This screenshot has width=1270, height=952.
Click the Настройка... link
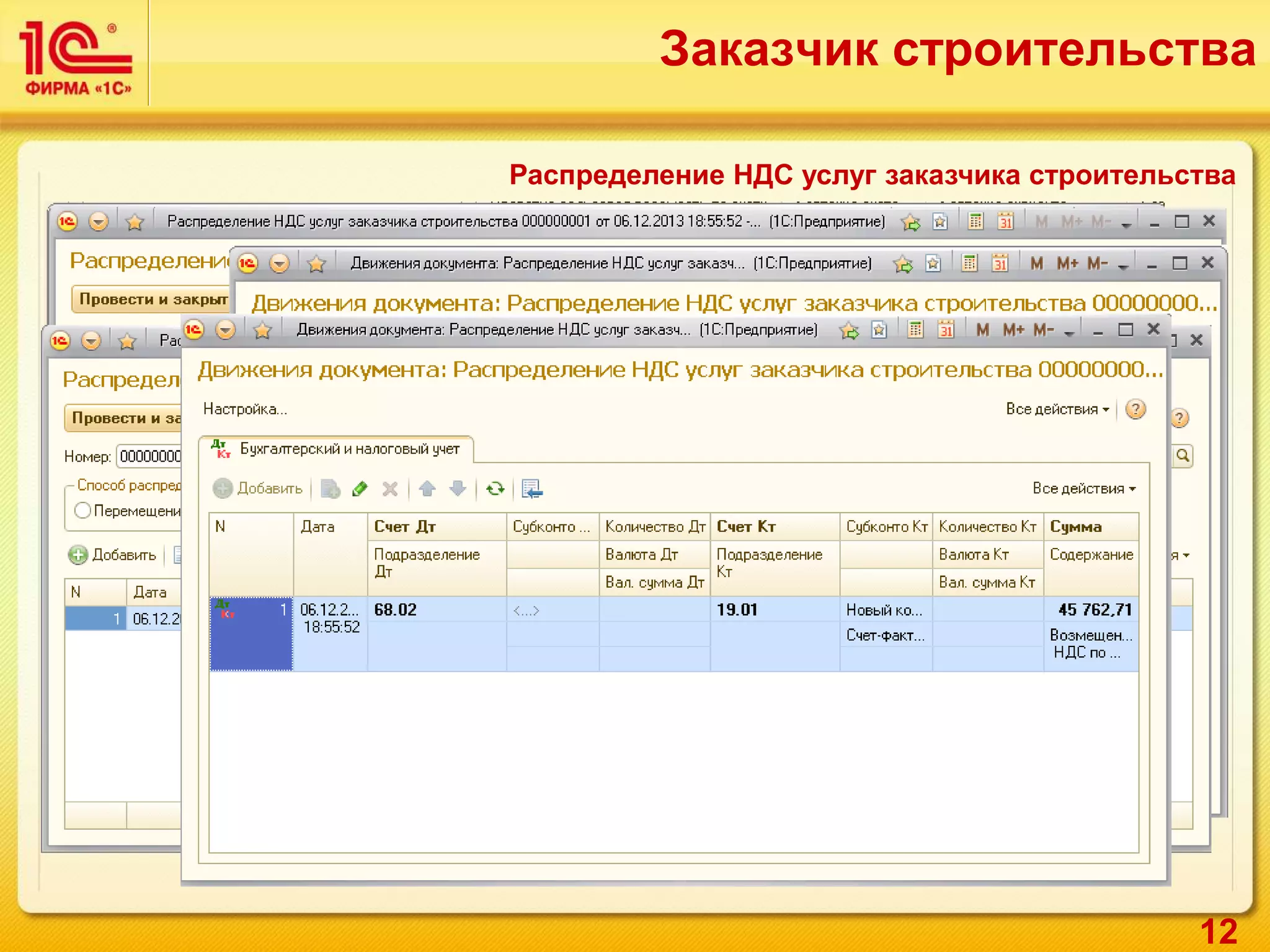click(x=245, y=409)
